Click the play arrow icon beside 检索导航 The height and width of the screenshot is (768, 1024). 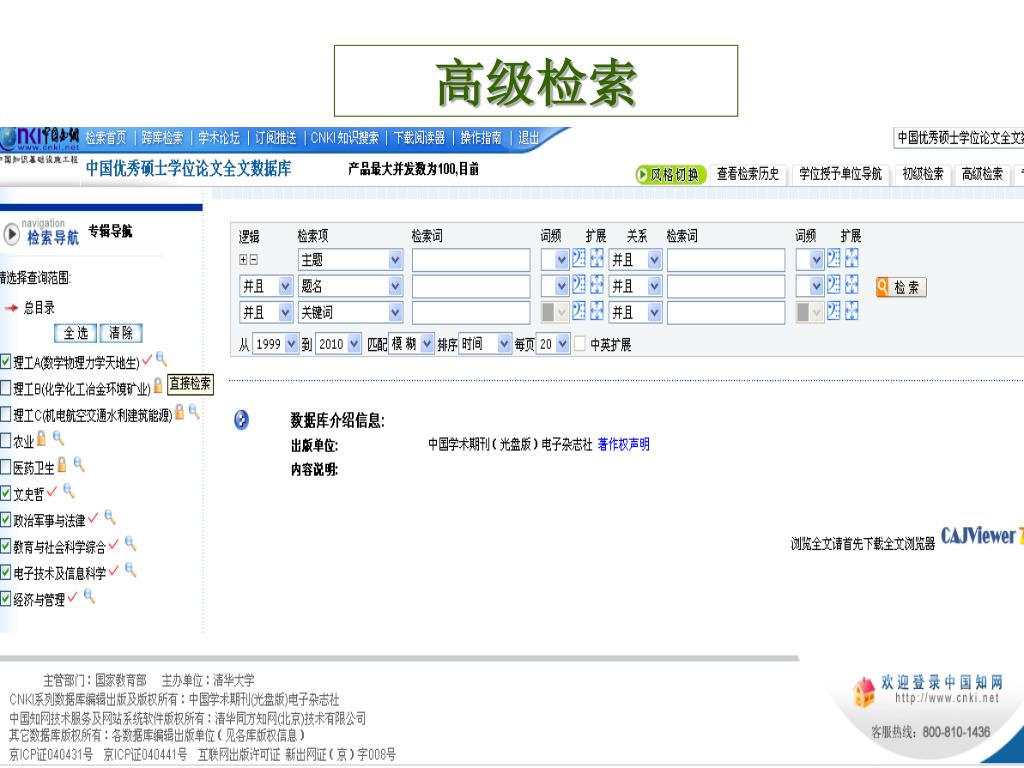point(11,234)
